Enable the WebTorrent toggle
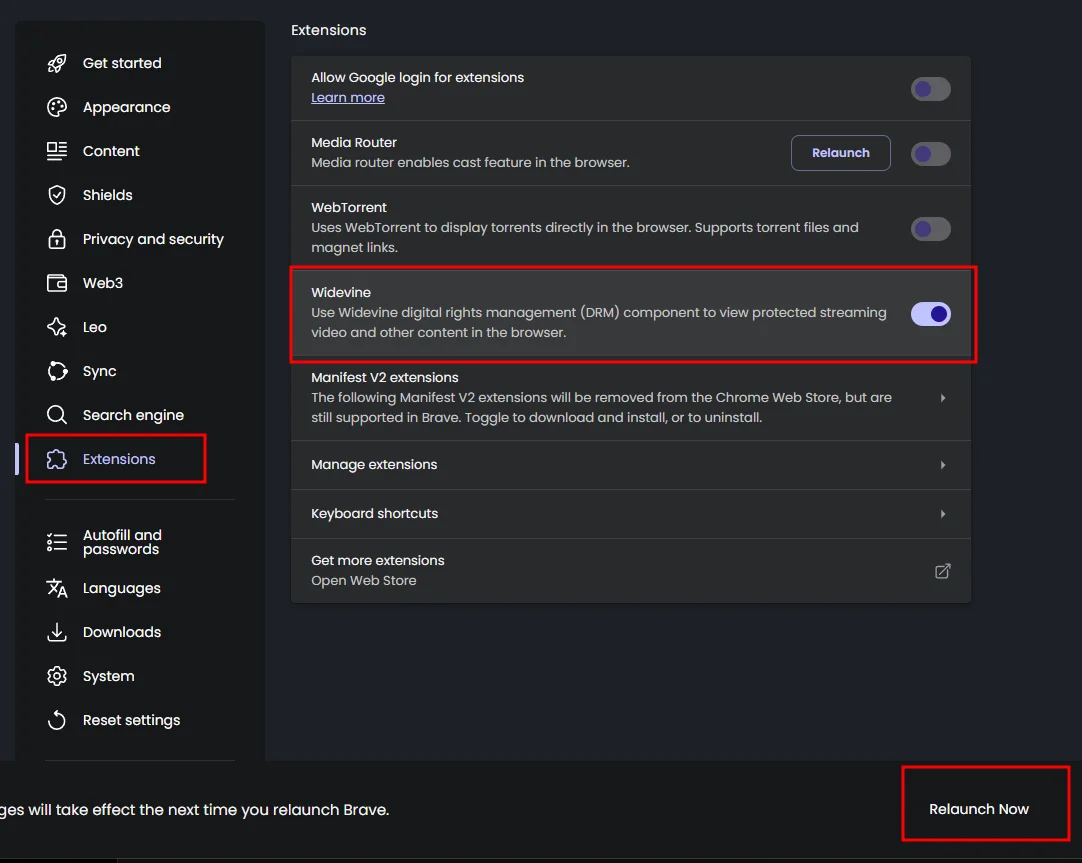Viewport: 1082px width, 863px height. coord(930,229)
